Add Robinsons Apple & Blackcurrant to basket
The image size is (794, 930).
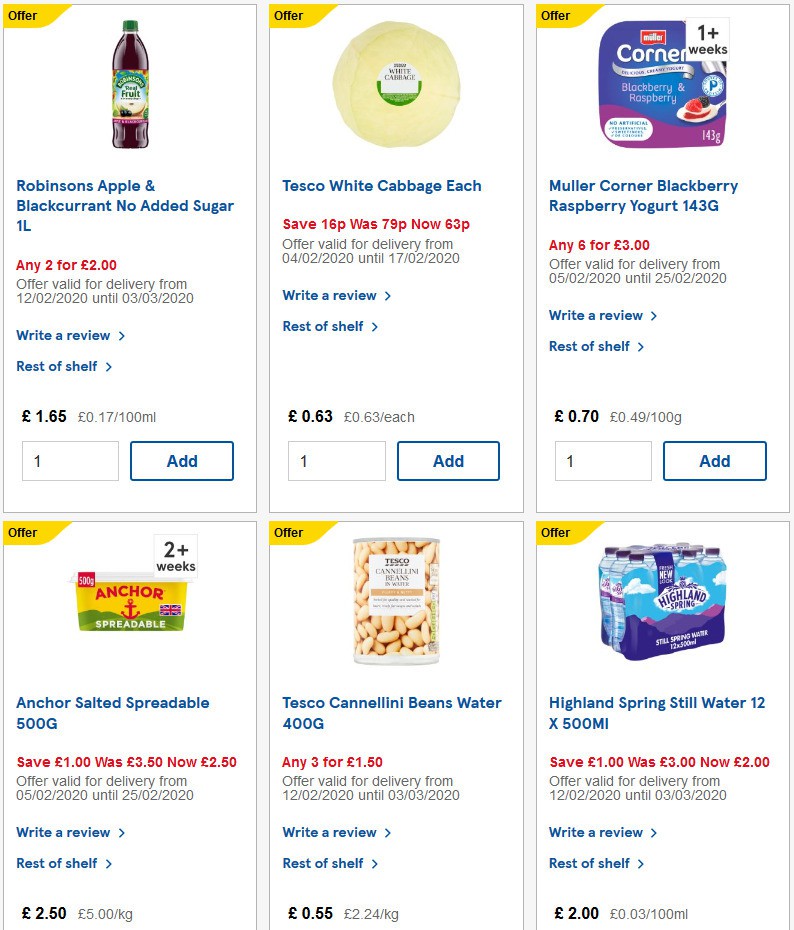[182, 461]
